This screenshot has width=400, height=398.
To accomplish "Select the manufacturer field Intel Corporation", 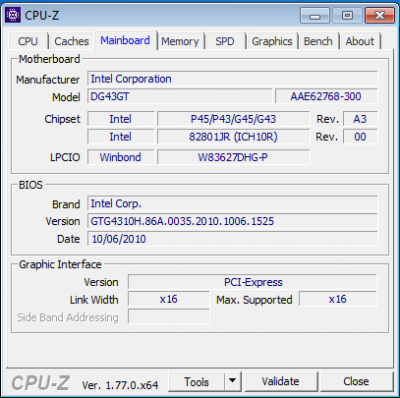I will tap(233, 79).
